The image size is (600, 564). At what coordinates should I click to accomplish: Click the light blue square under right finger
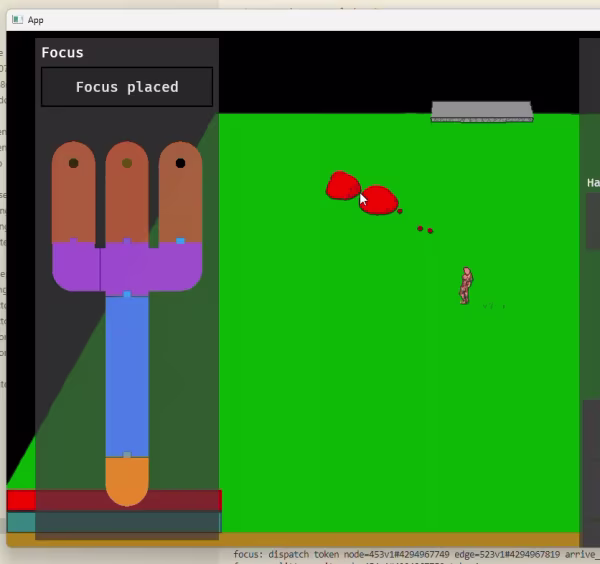coord(180,241)
